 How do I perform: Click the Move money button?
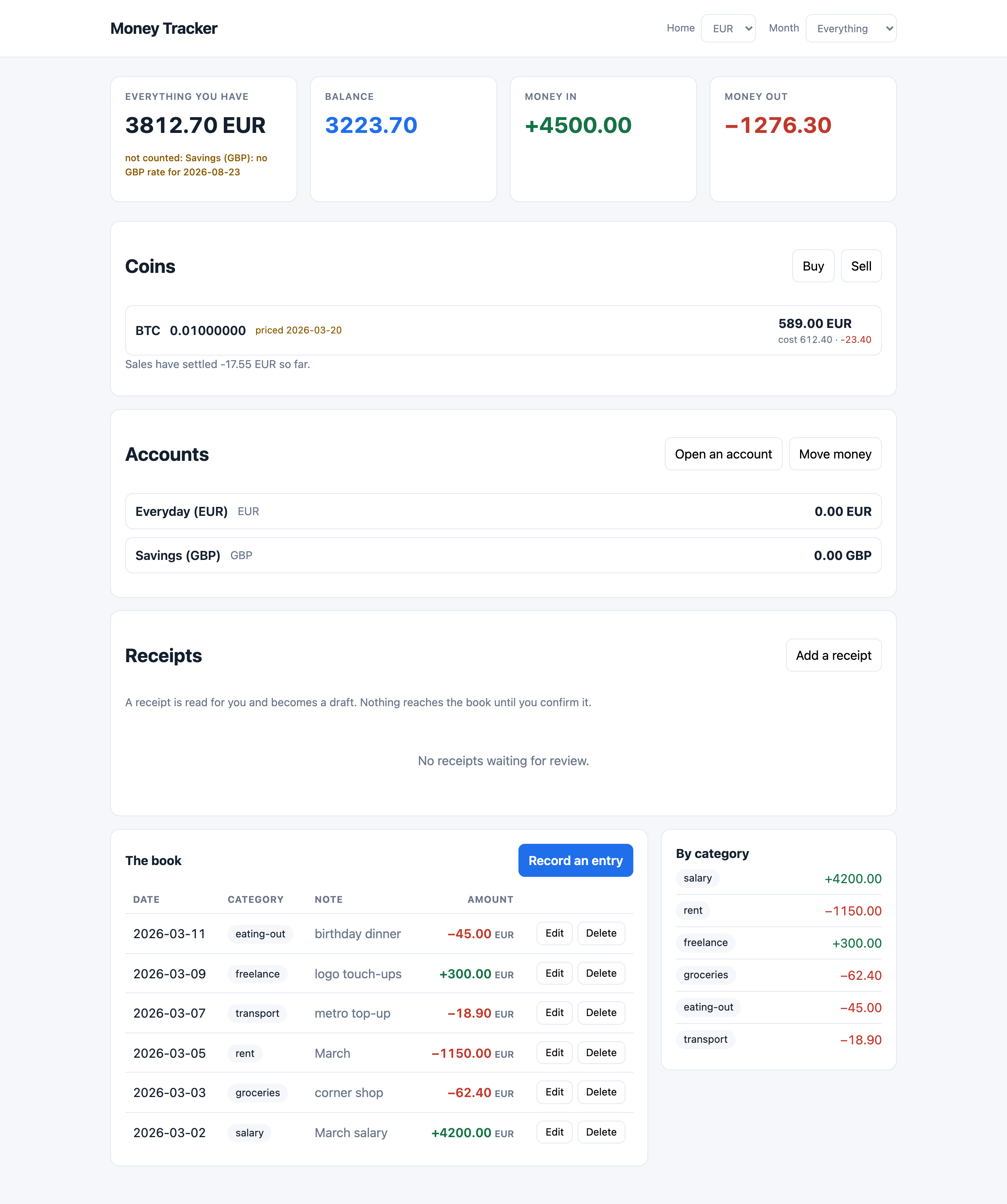[x=835, y=454]
